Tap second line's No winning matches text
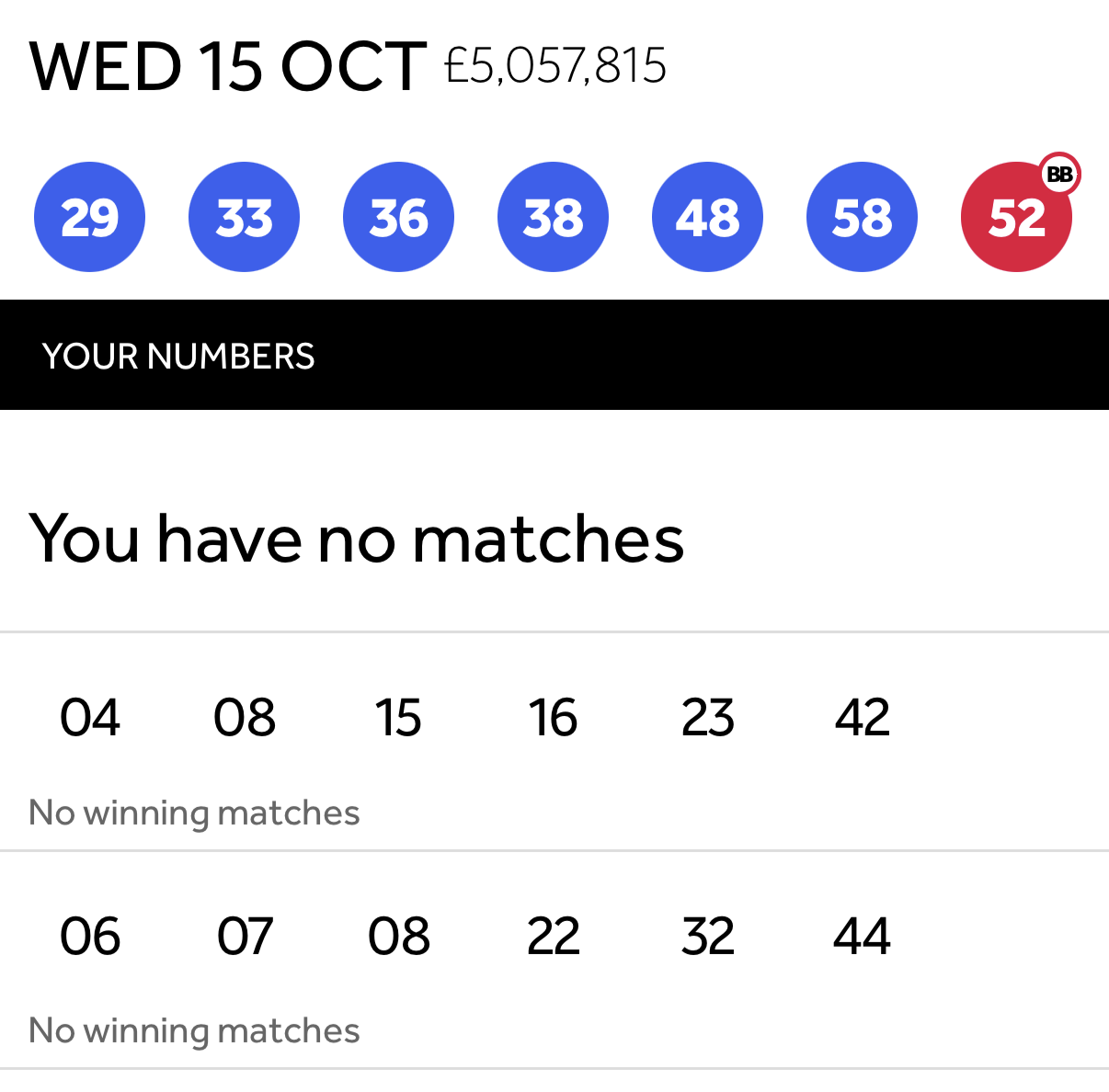The image size is (1109, 1092). 194,1031
